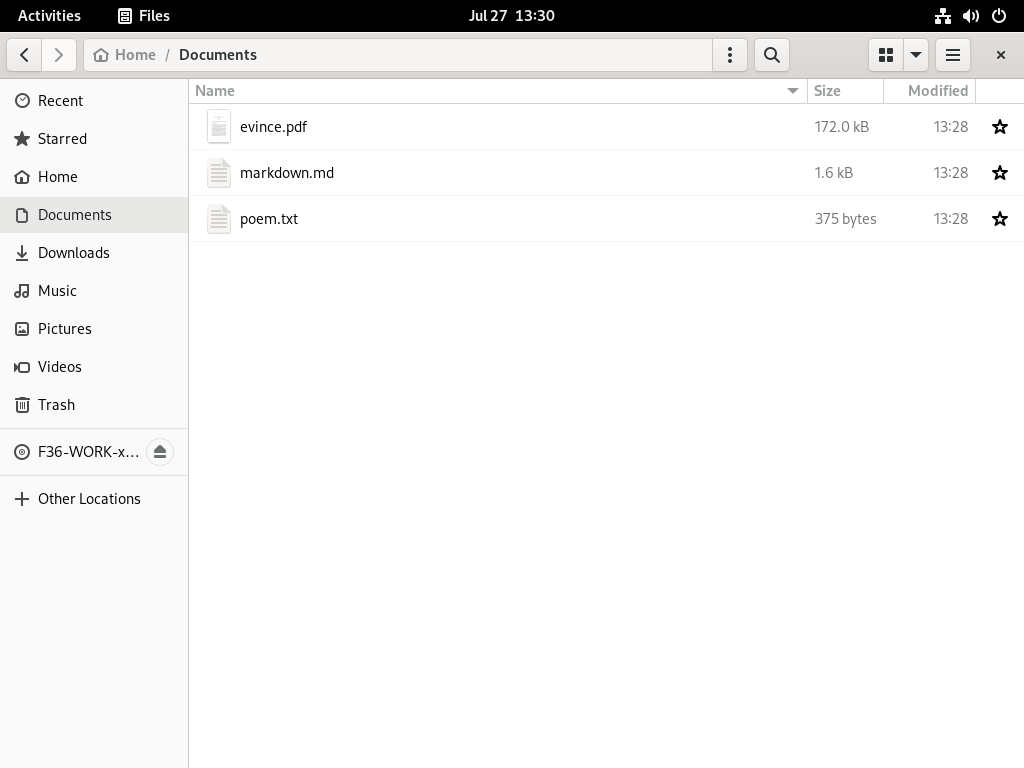Viewport: 1024px width, 768px height.
Task: Open the F36-WORK disc in sidebar
Action: pos(77,452)
